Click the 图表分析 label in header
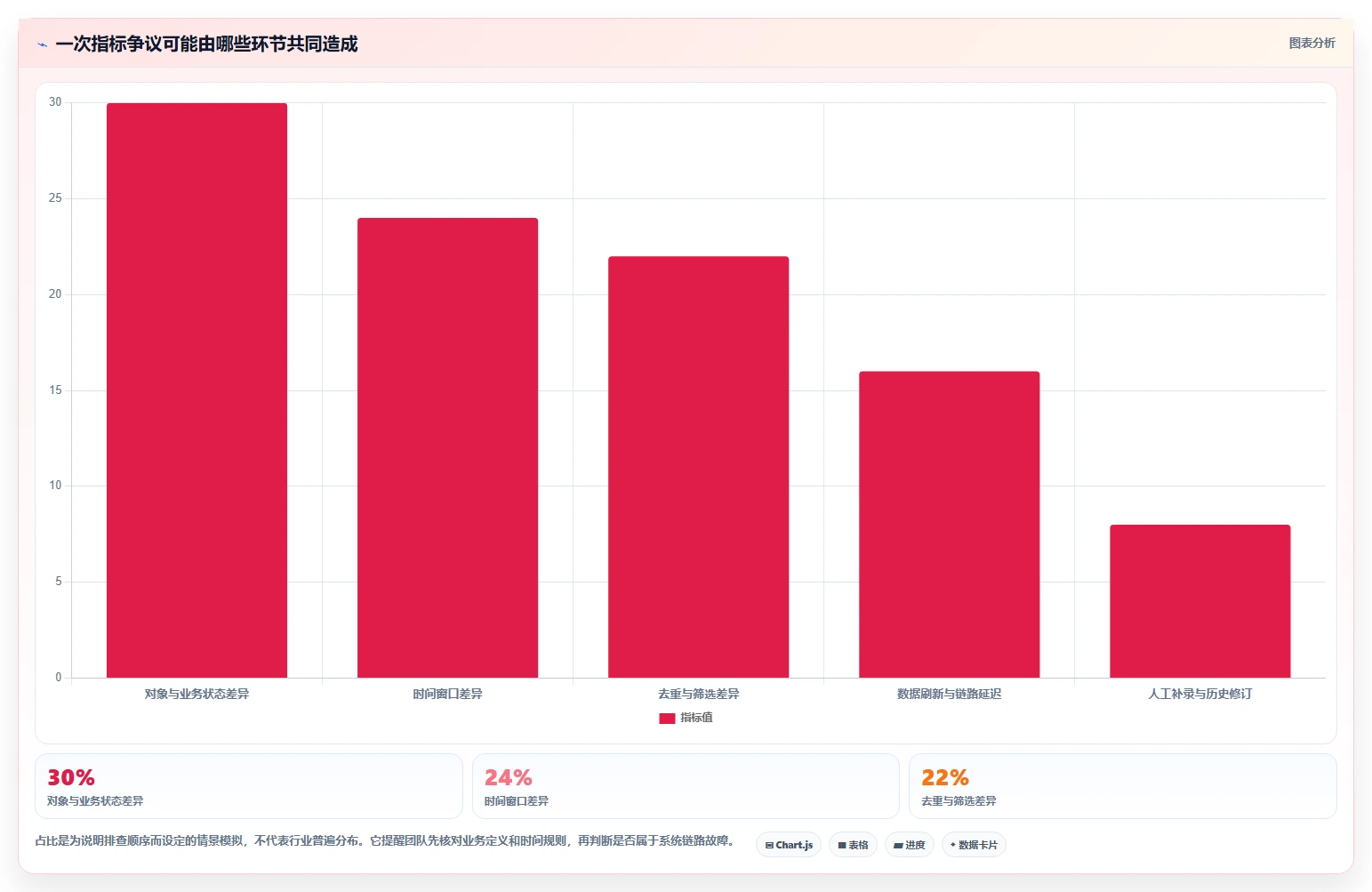The height and width of the screenshot is (892, 1372). coord(1312,43)
